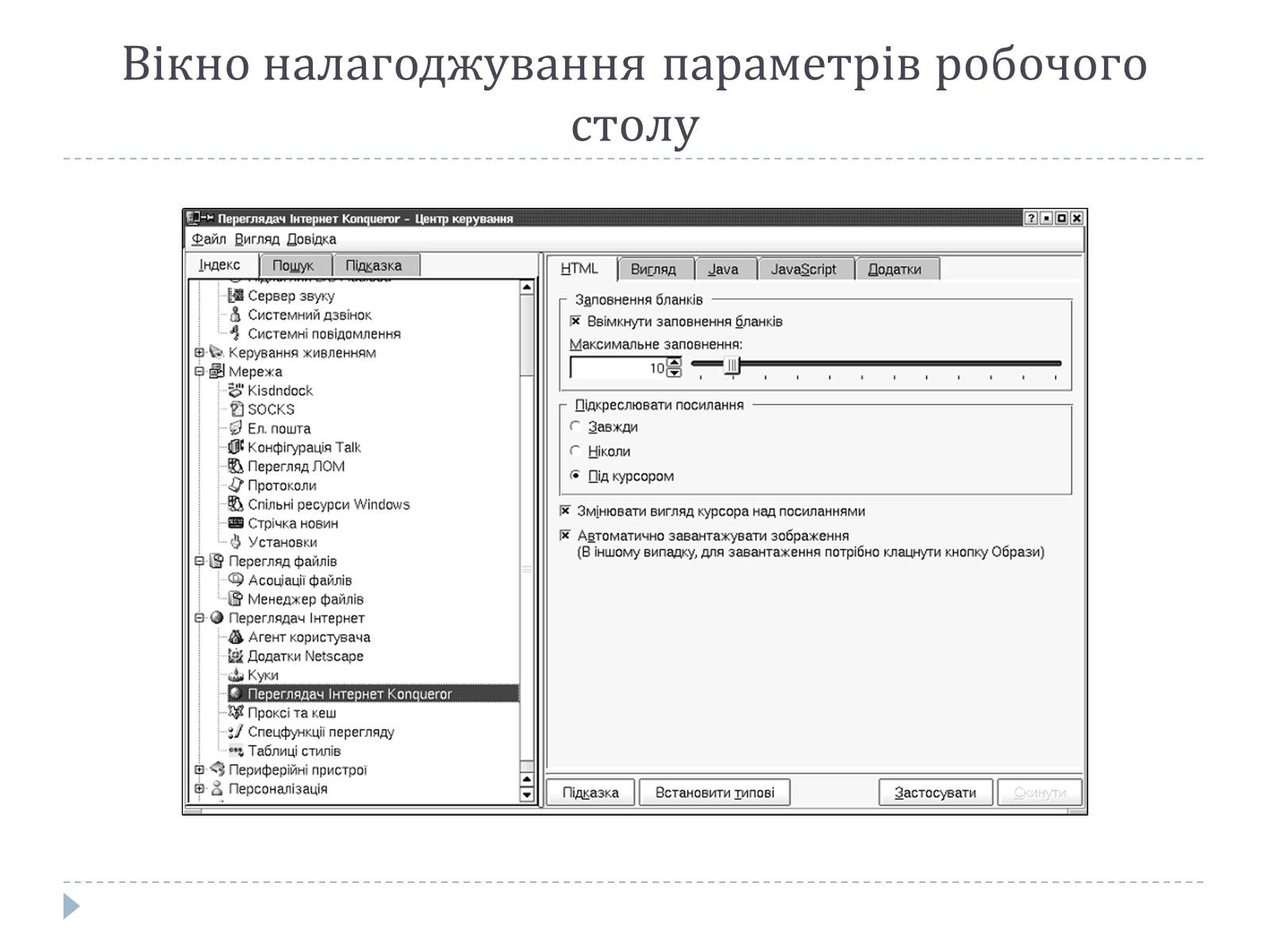
Task: Expand the Керування живленням tree node
Action: tap(199, 352)
